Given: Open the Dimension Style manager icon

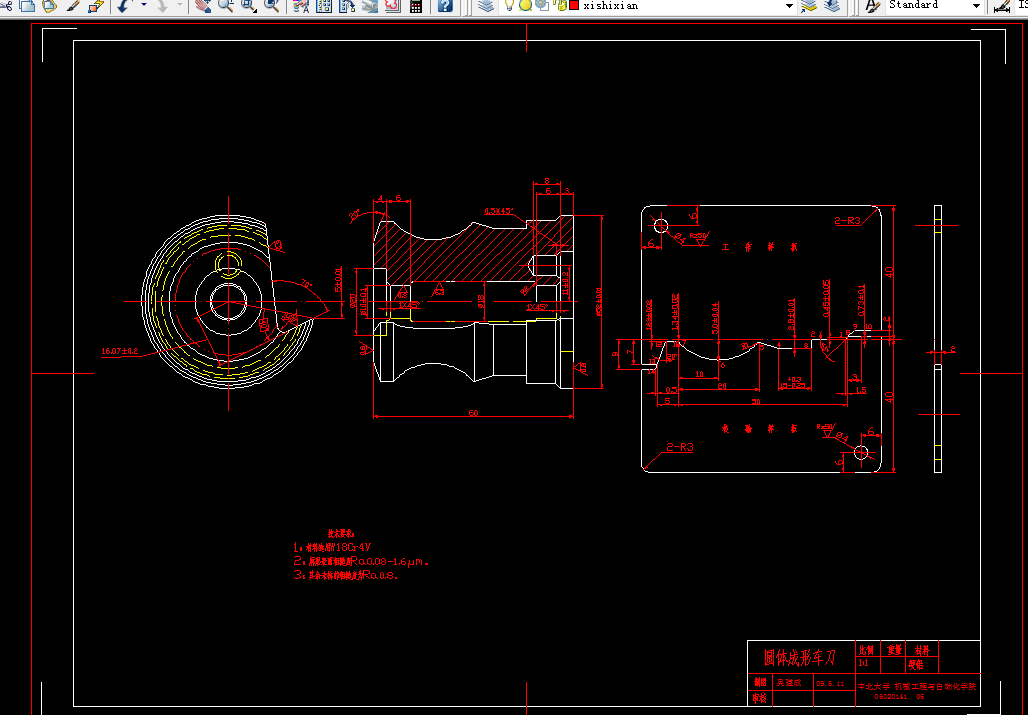Looking at the screenshot, I should (x=1002, y=5).
